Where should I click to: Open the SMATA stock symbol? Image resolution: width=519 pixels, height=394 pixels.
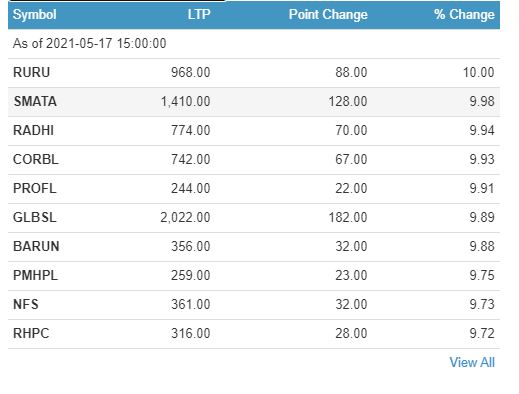[35, 101]
